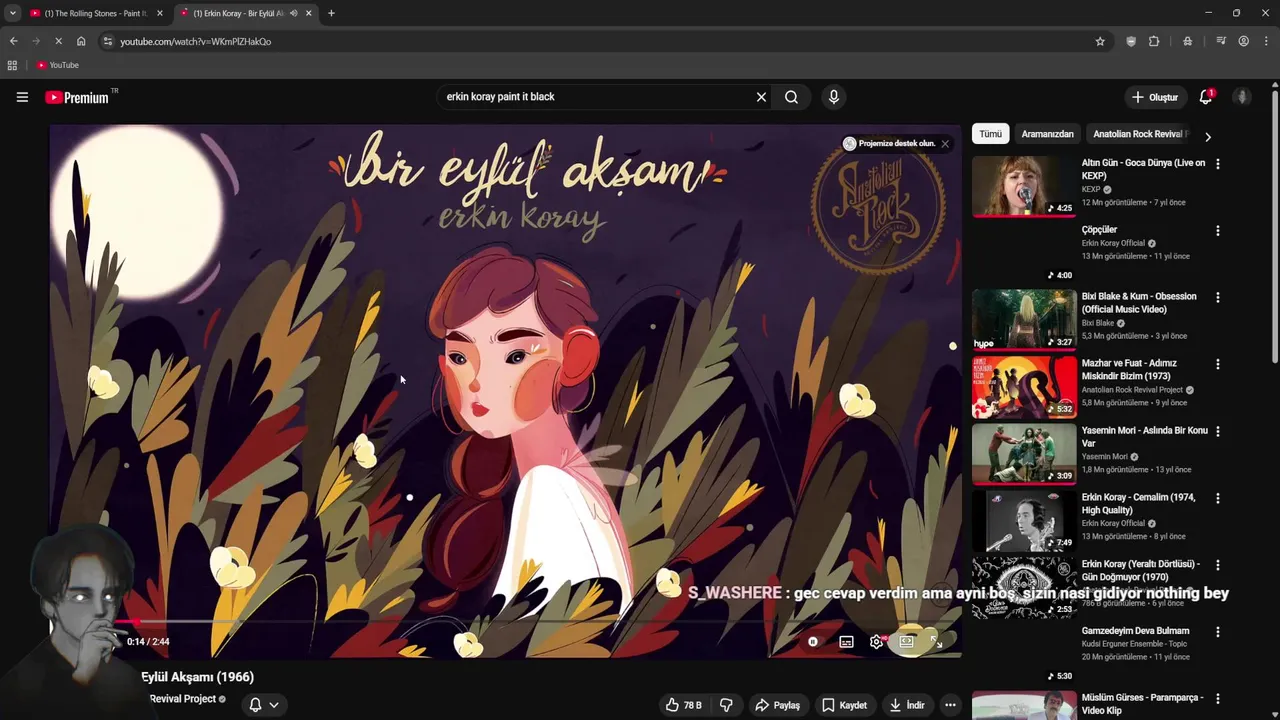The image size is (1280, 720).
Task: Open Chrome three-dot menu
Action: (1266, 41)
